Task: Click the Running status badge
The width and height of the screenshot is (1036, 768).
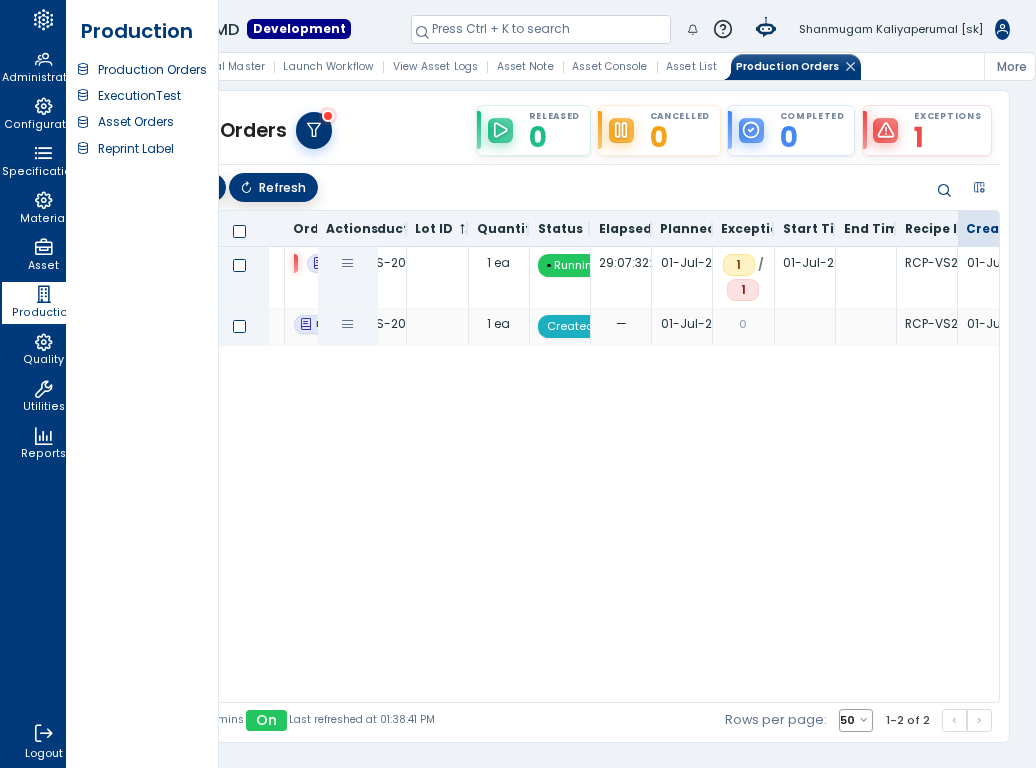Action: [x=564, y=265]
